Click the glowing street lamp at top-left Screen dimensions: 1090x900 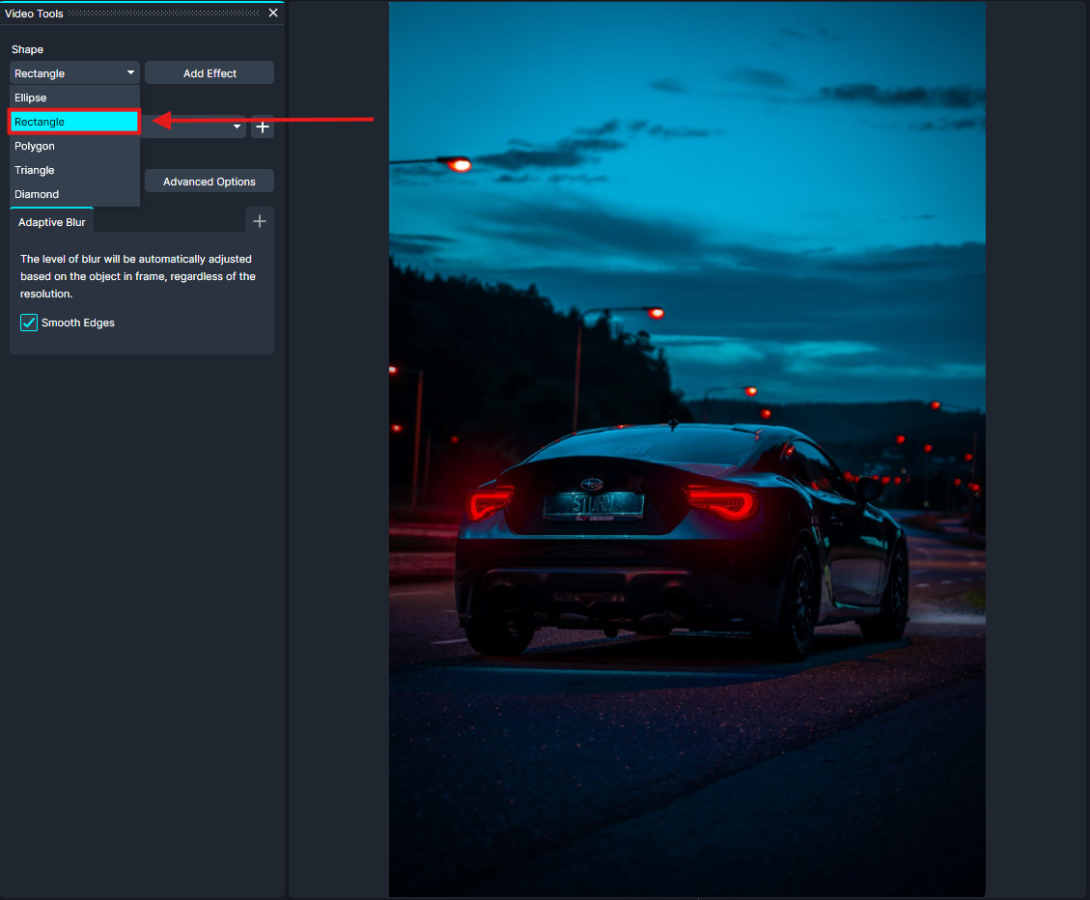click(459, 164)
